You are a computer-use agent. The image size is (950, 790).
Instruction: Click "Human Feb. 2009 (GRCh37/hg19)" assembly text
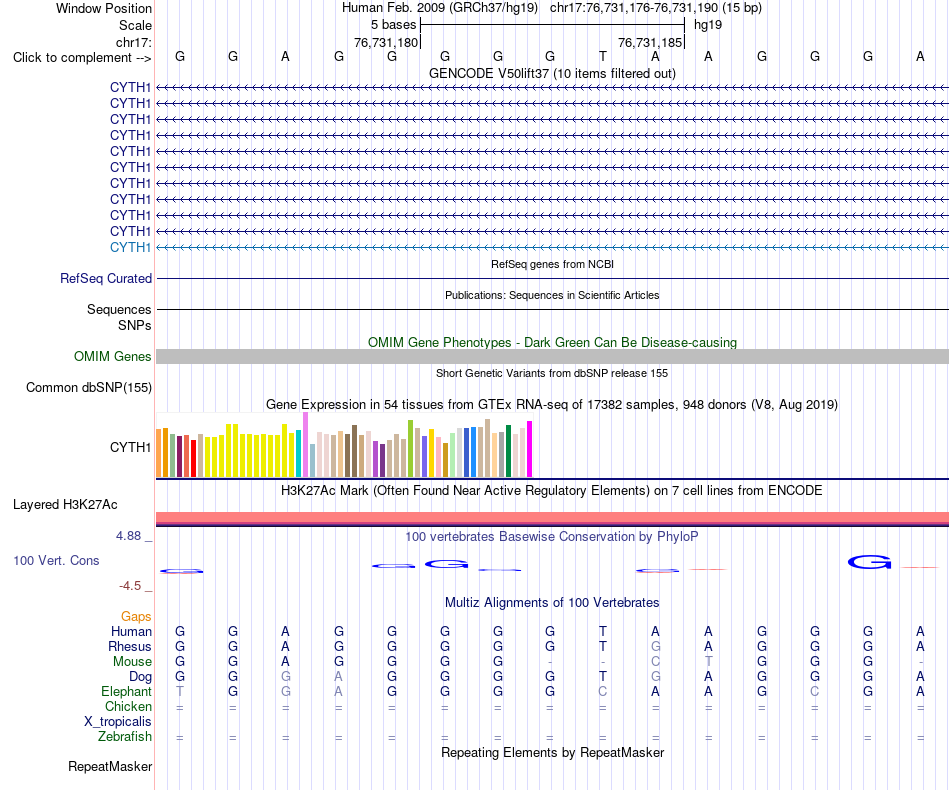440,8
